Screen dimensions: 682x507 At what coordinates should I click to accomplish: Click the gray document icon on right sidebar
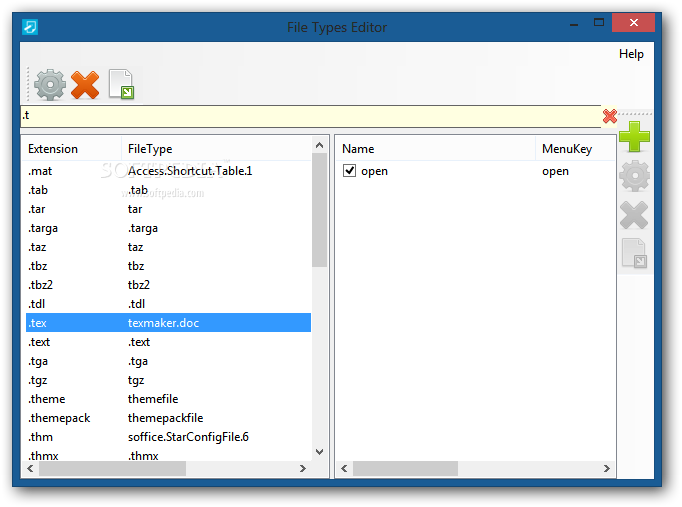(635, 253)
